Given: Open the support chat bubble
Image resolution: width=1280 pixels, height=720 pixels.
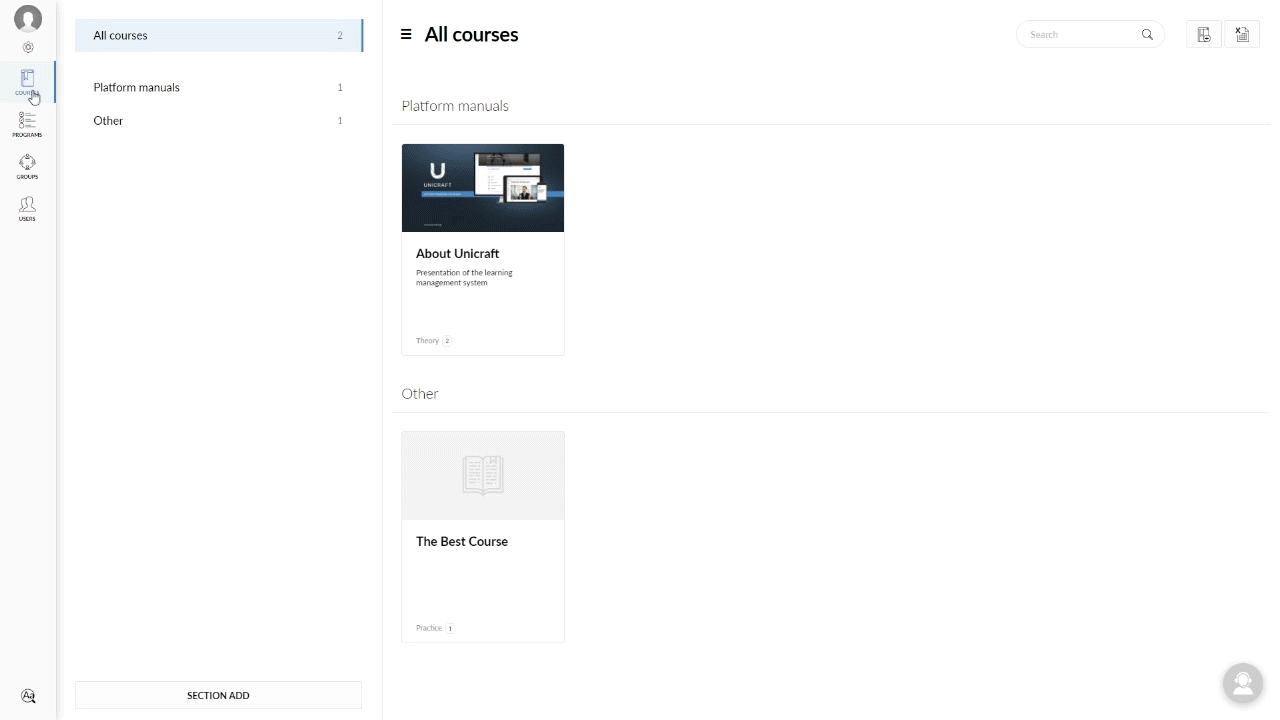Looking at the screenshot, I should (x=1243, y=683).
